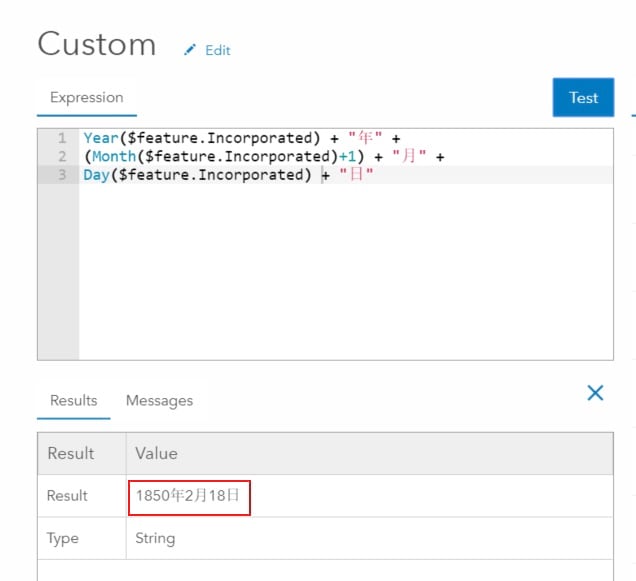Viewport: 636px width, 581px height.
Task: Click the Value column header
Action: (x=156, y=453)
